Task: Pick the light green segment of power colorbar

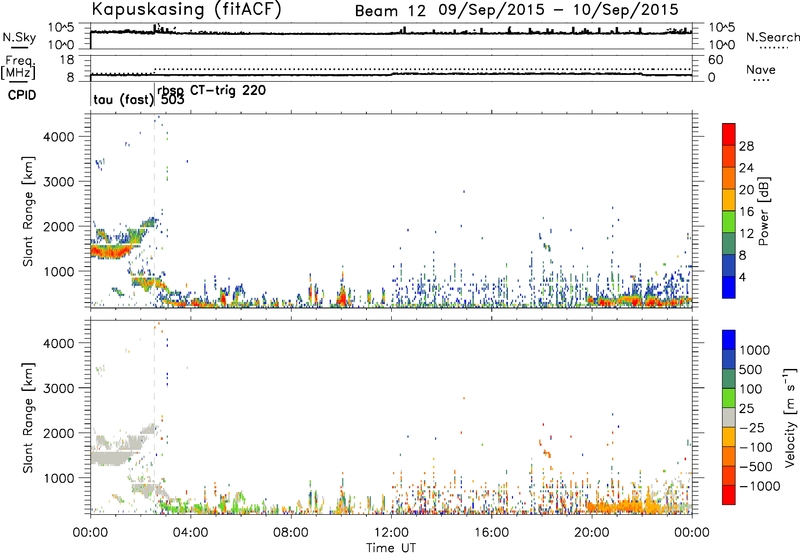Action: tap(729, 221)
